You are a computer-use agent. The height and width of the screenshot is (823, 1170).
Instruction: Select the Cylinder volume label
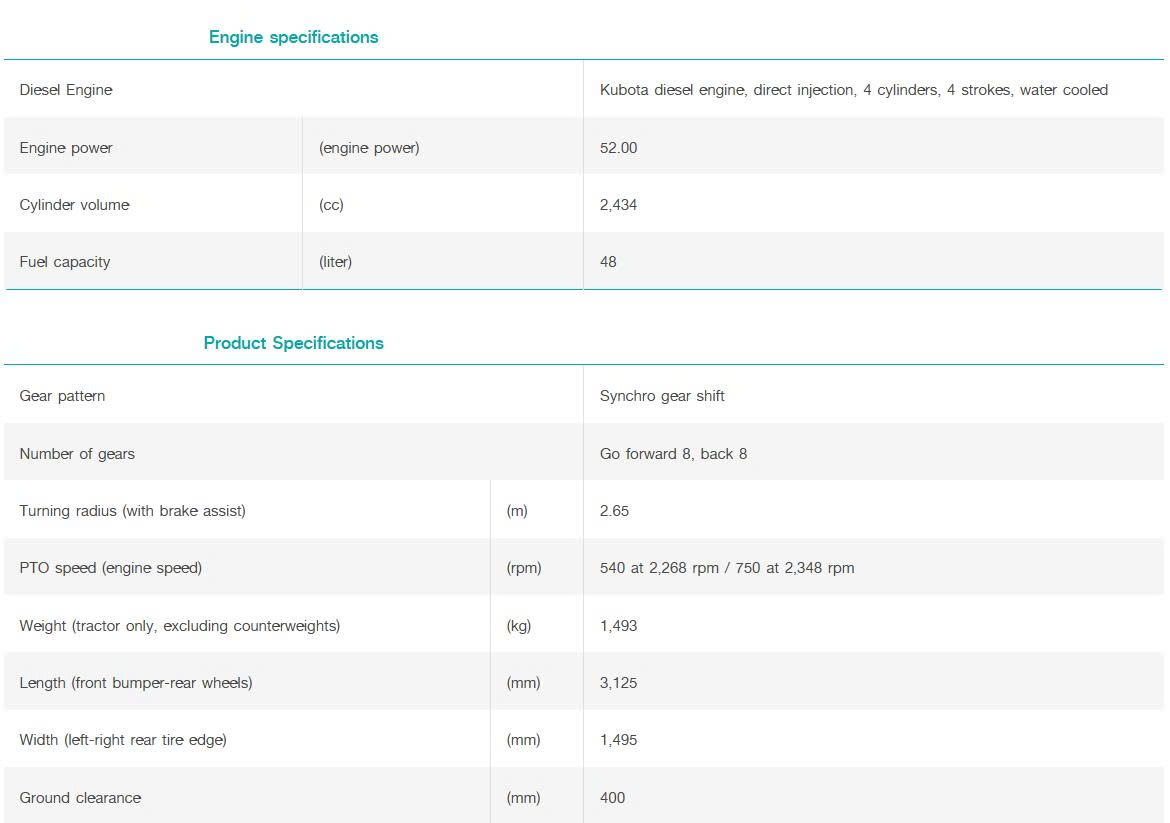coord(74,205)
